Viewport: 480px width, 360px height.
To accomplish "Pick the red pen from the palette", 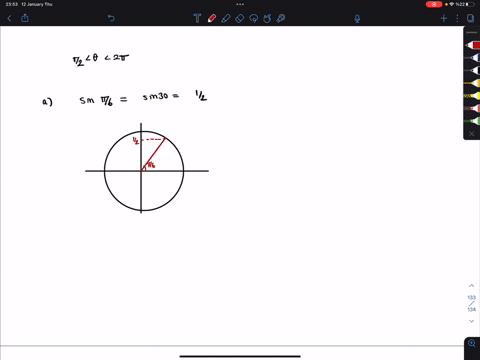I will [x=473, y=45].
